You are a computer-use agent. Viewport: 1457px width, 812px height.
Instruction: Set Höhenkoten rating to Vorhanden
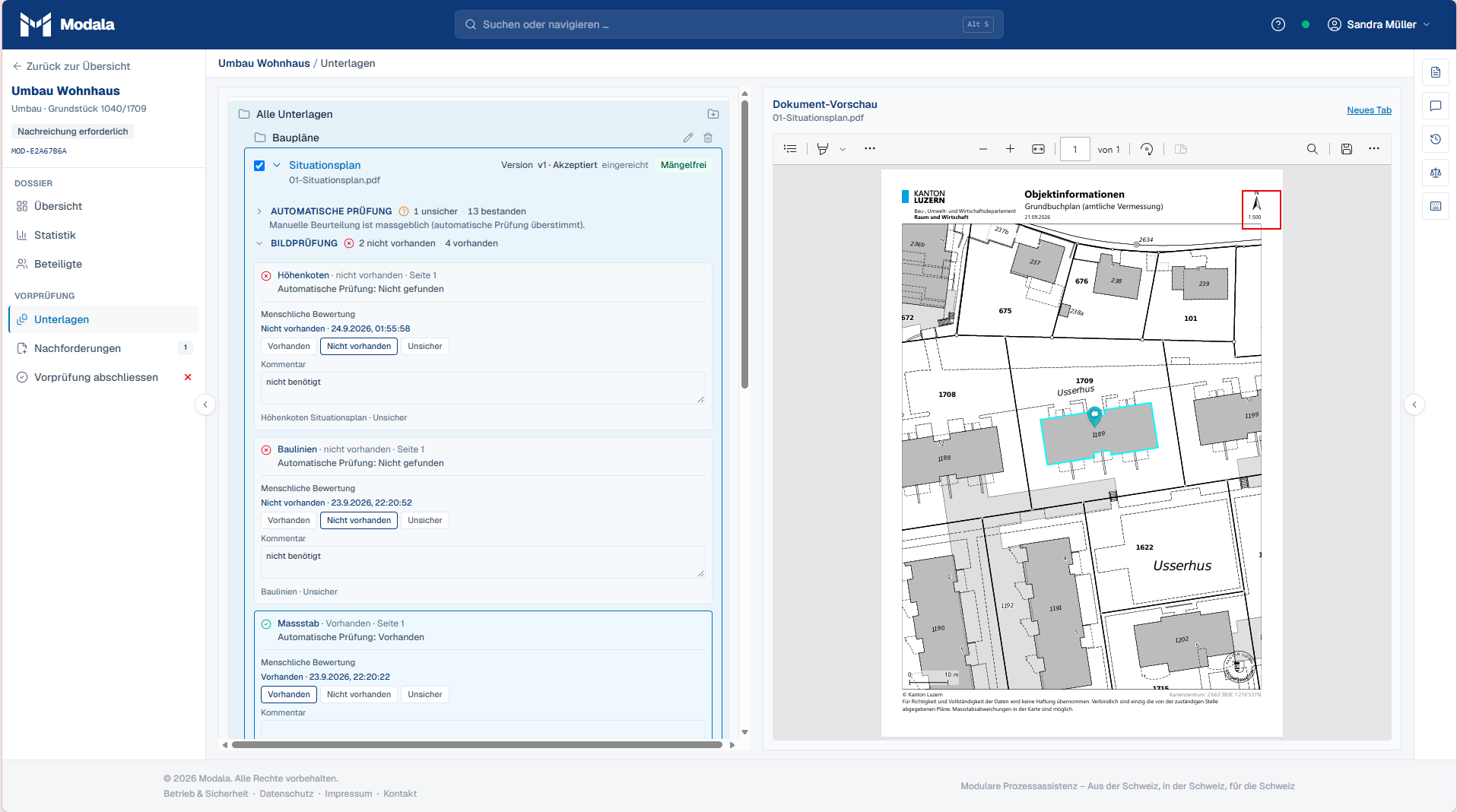[289, 347]
